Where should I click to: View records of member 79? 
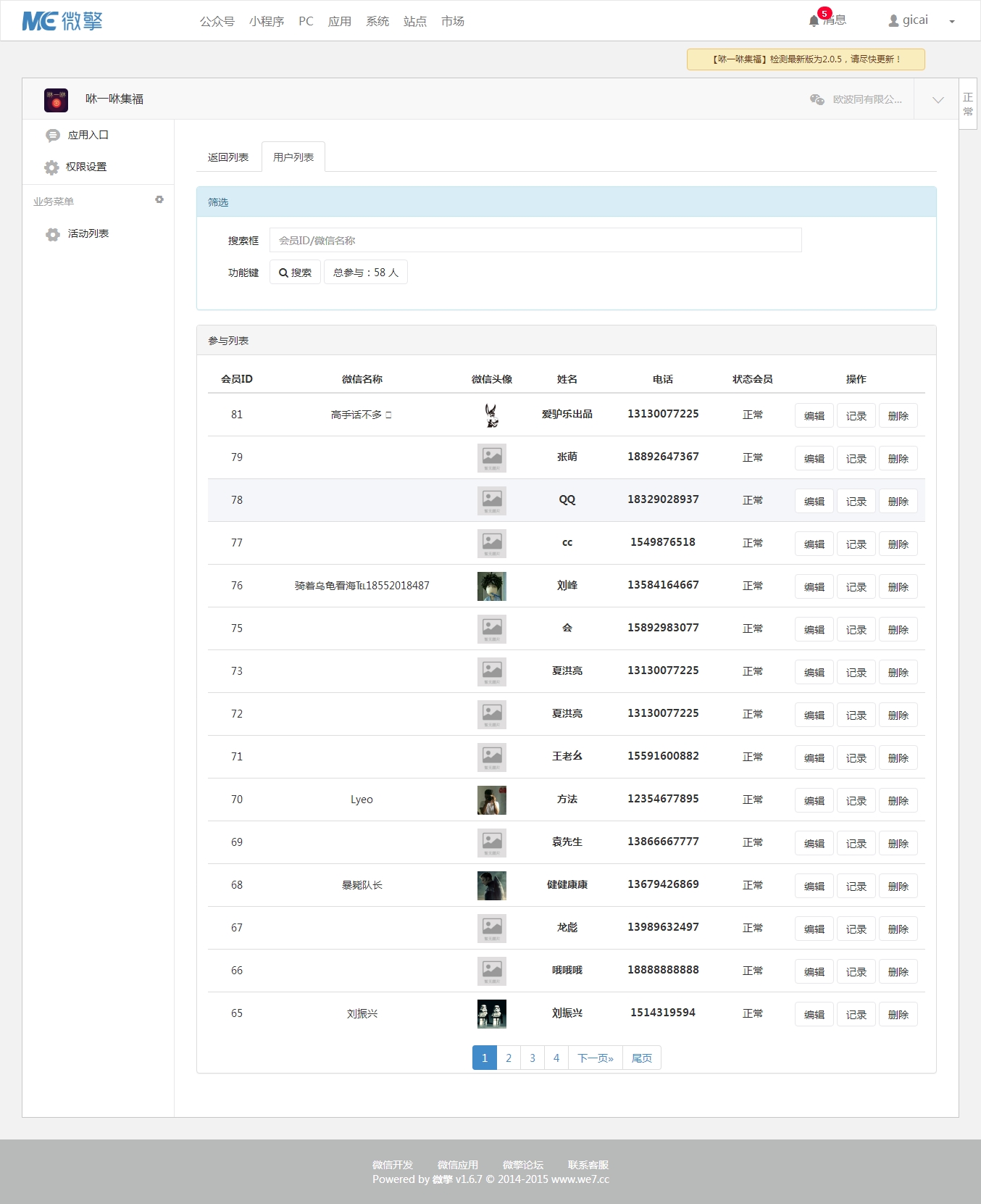(856, 459)
